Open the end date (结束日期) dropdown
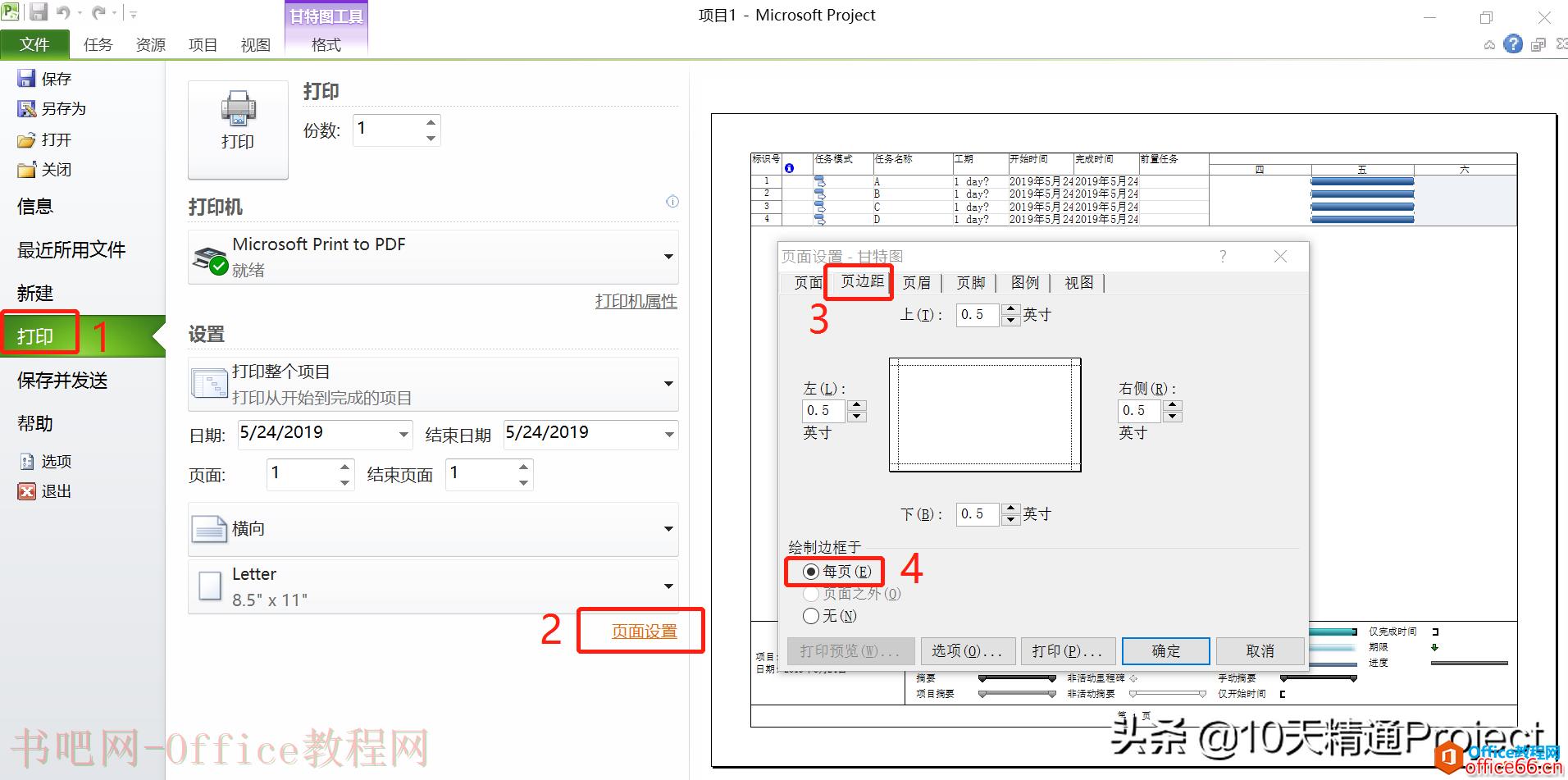Viewport: 1568px width, 780px height. pyautogui.click(x=669, y=435)
